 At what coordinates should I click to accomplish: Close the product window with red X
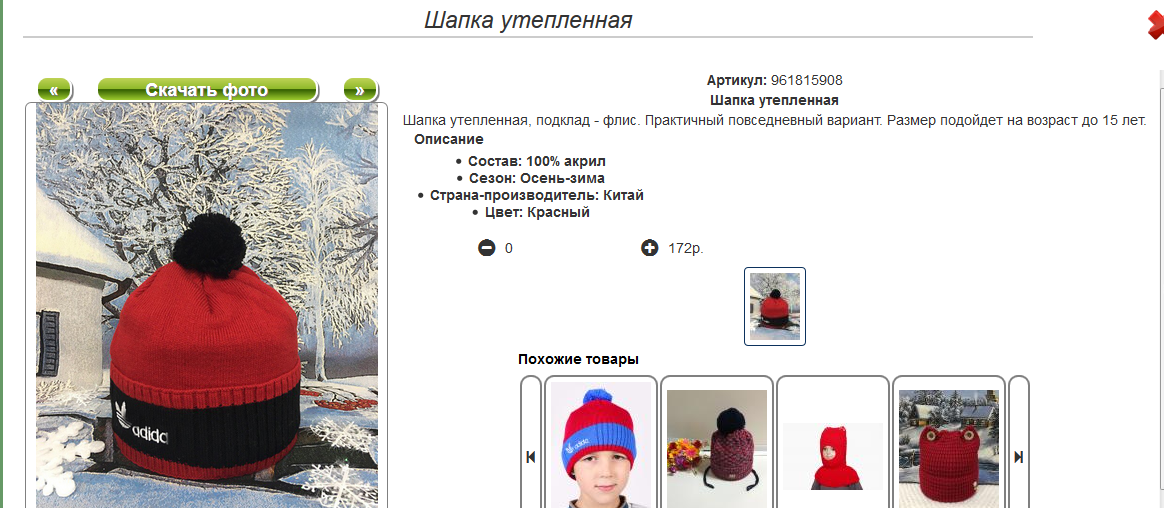coord(1156,26)
